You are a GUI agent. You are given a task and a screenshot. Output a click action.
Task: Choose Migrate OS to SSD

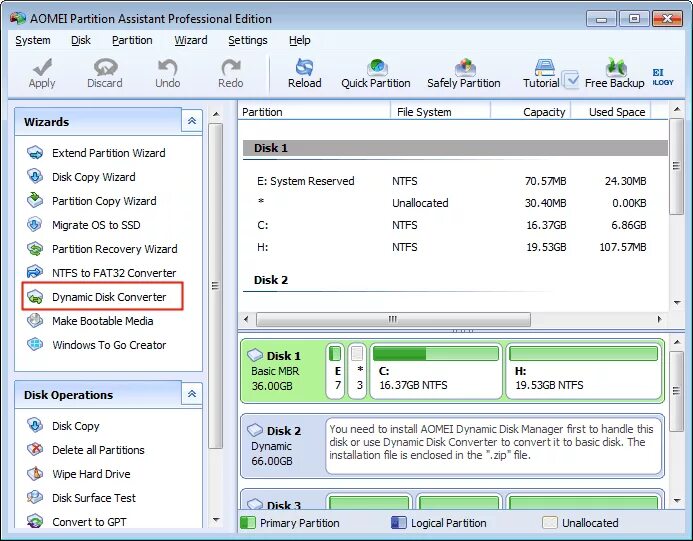tap(96, 225)
